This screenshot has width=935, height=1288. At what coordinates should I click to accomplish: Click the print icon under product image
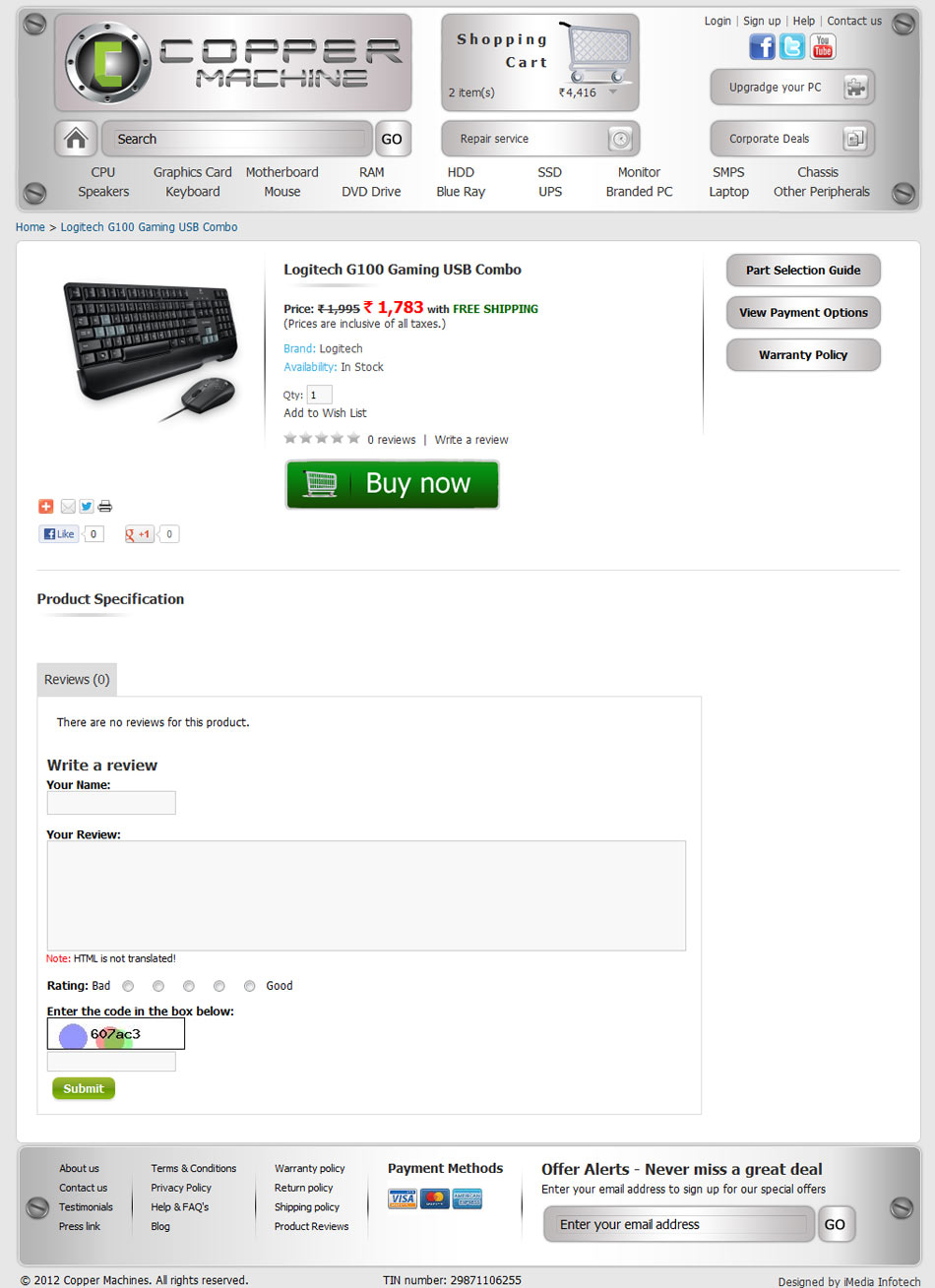tap(105, 507)
